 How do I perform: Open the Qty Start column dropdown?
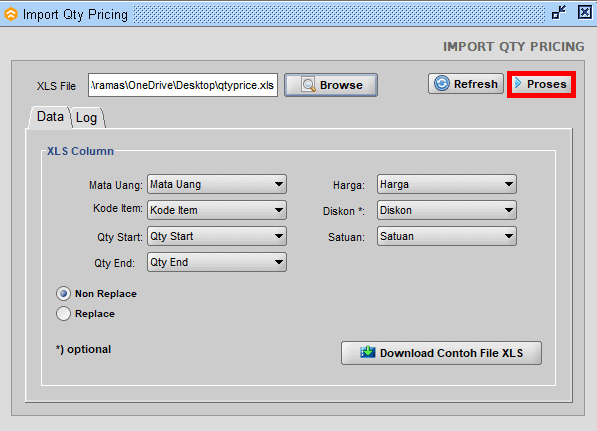pos(217,236)
